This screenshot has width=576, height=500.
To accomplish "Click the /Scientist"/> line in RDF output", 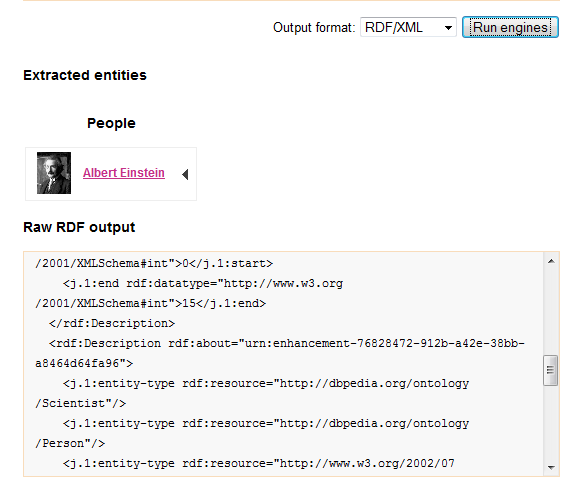I will point(80,403).
